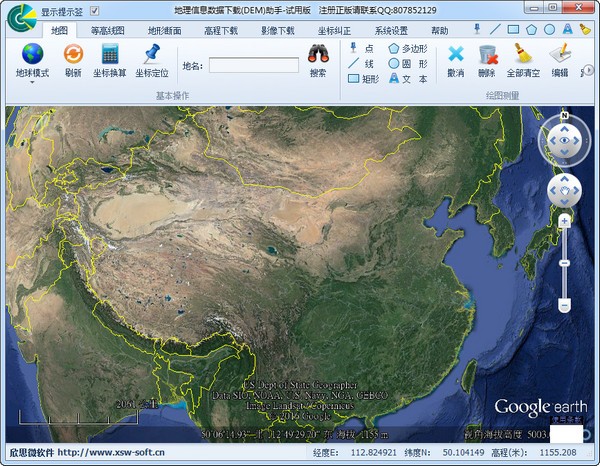
Task: Open the system settings (系统设置) tab
Action: click(x=391, y=31)
